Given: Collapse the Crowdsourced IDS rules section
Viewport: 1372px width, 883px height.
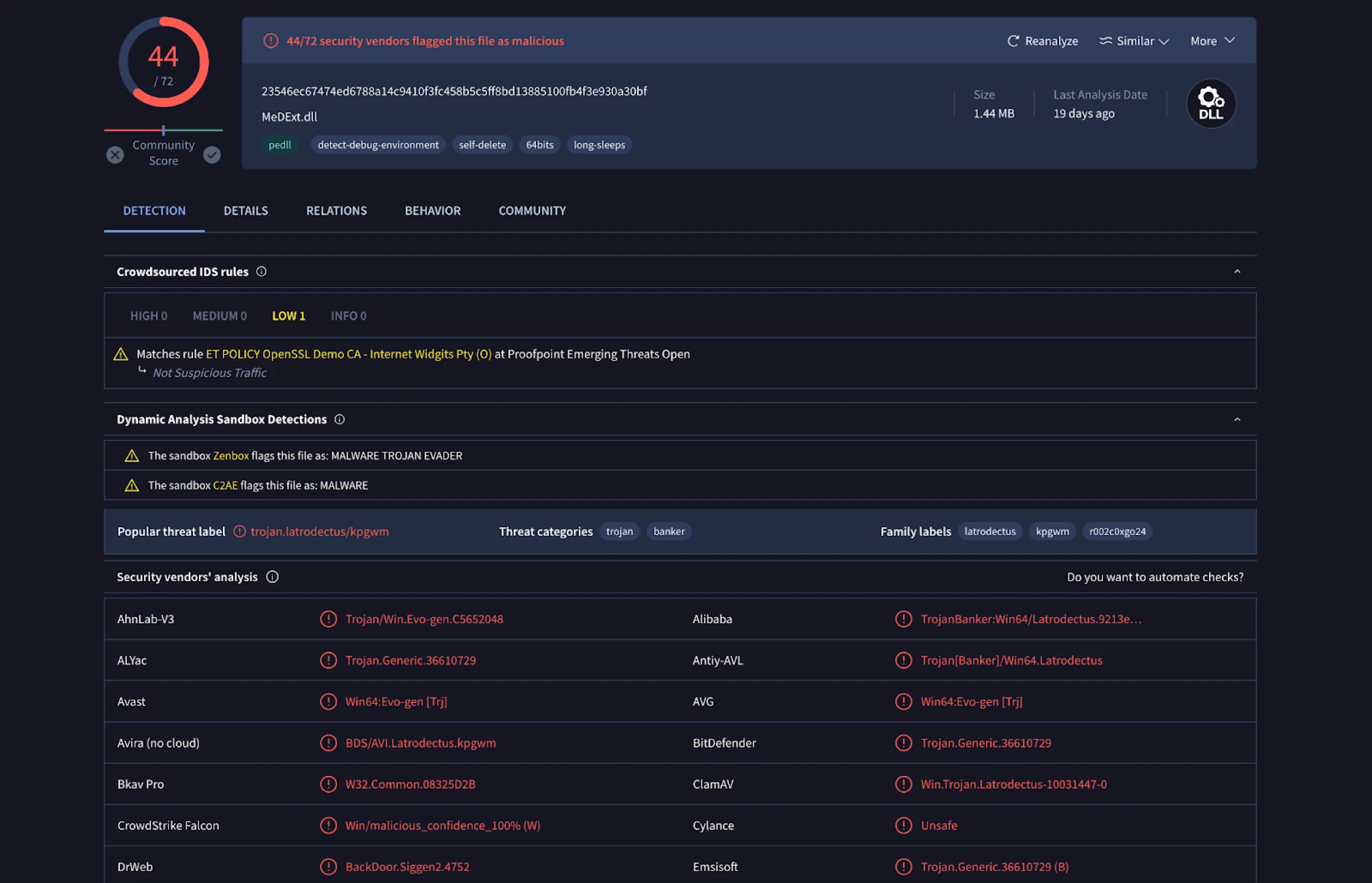Looking at the screenshot, I should click(1237, 271).
